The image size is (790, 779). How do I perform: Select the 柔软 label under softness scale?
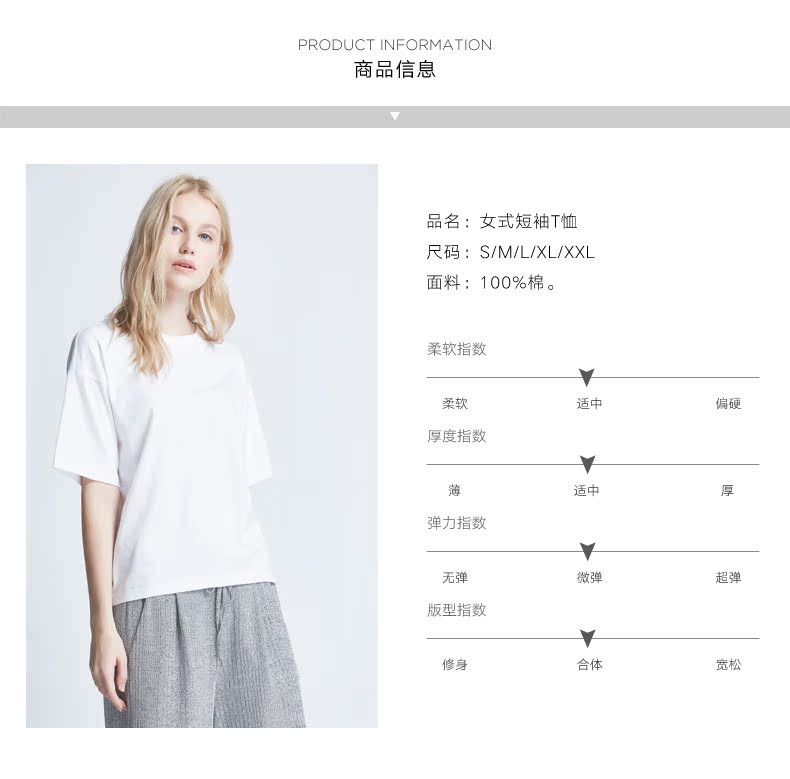(x=454, y=404)
